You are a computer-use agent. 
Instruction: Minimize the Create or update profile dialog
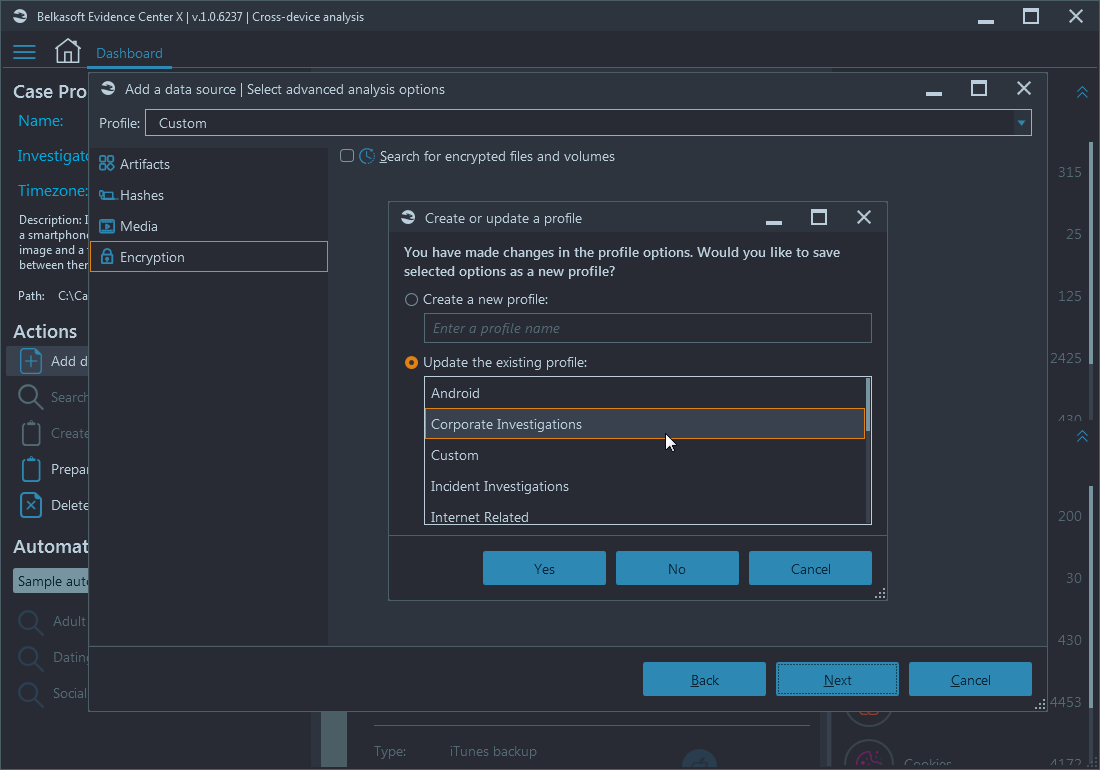click(x=774, y=222)
